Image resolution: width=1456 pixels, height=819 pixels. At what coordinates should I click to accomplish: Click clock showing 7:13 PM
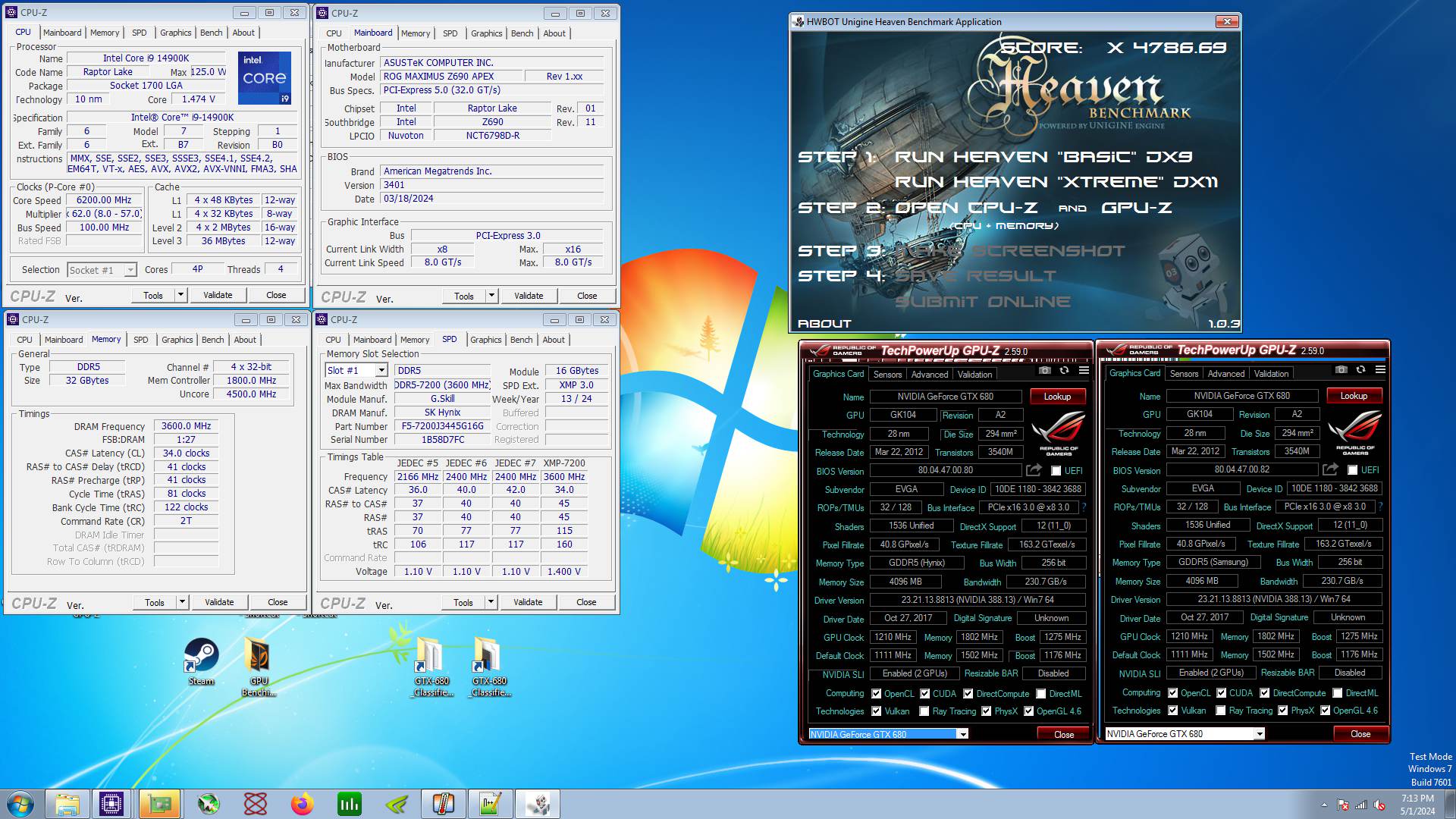[1417, 799]
